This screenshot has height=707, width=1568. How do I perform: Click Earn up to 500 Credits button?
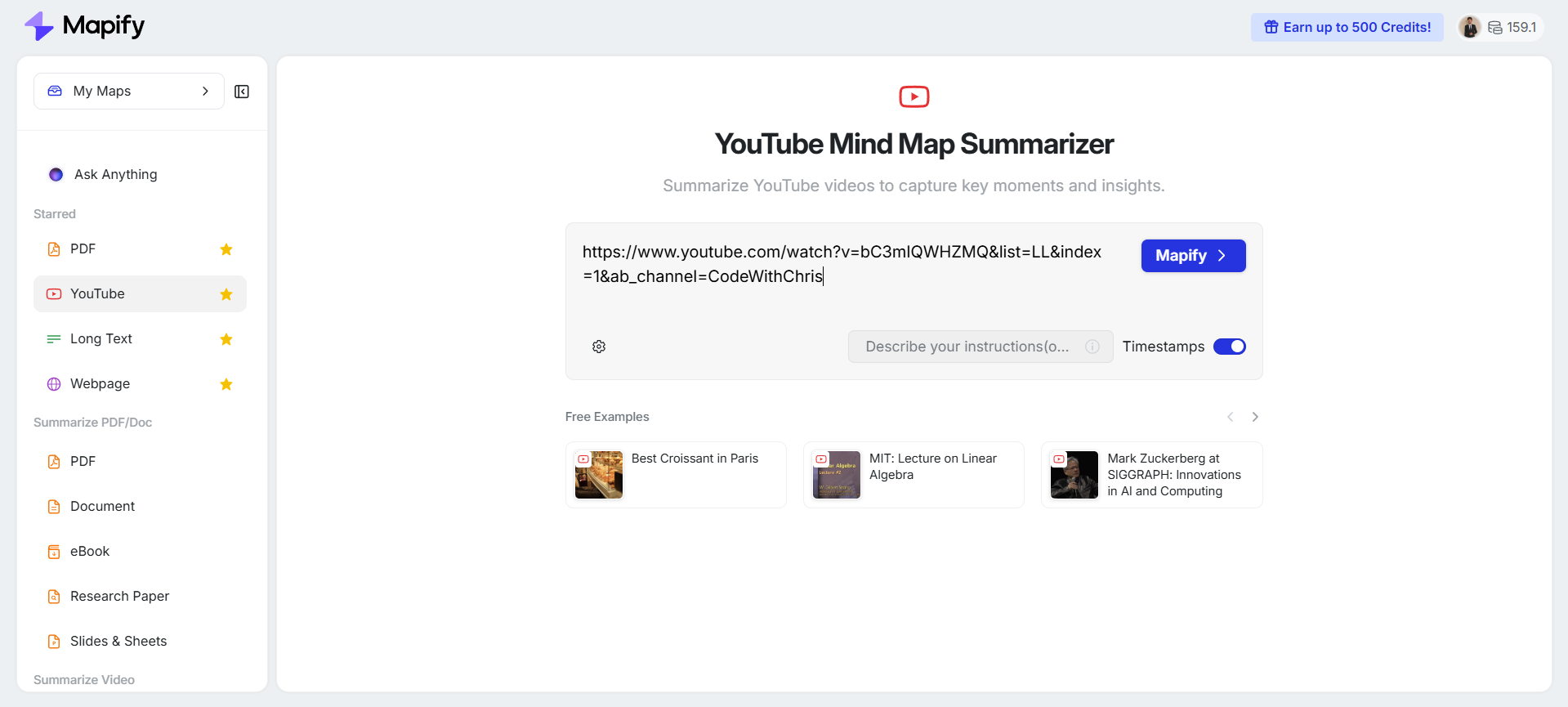point(1347,27)
